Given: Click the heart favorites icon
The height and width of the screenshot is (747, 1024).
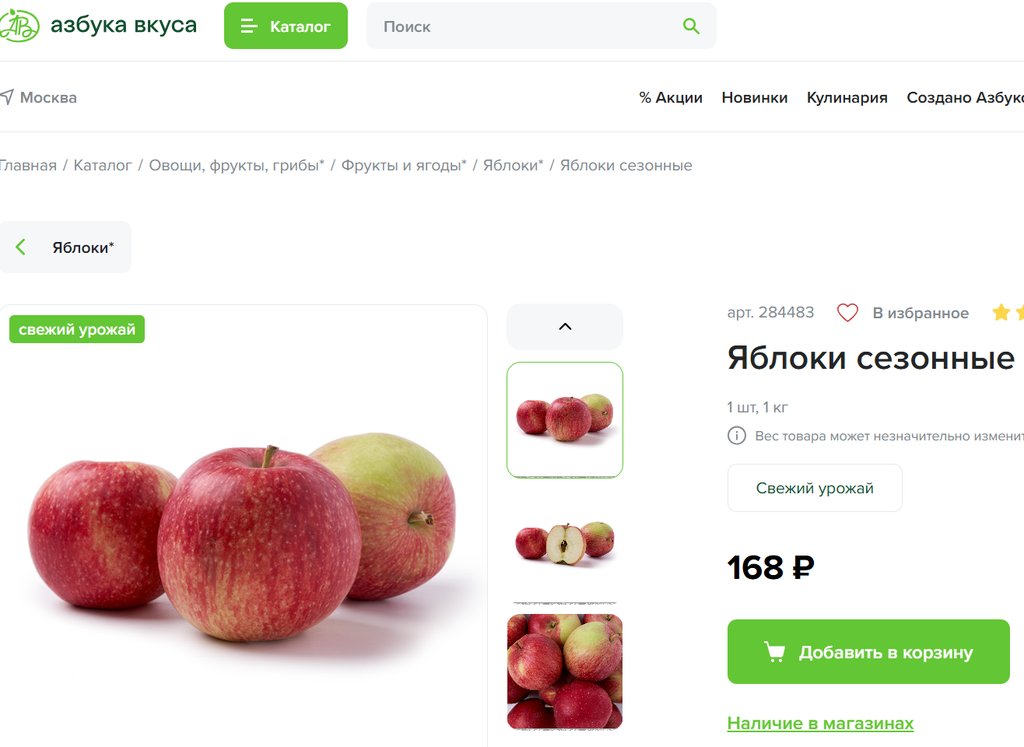Looking at the screenshot, I should click(x=848, y=313).
